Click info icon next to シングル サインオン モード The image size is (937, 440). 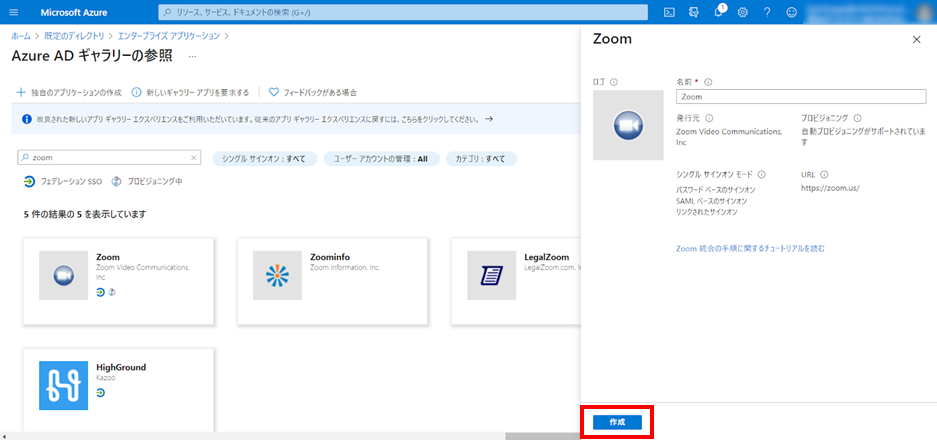tap(761, 175)
